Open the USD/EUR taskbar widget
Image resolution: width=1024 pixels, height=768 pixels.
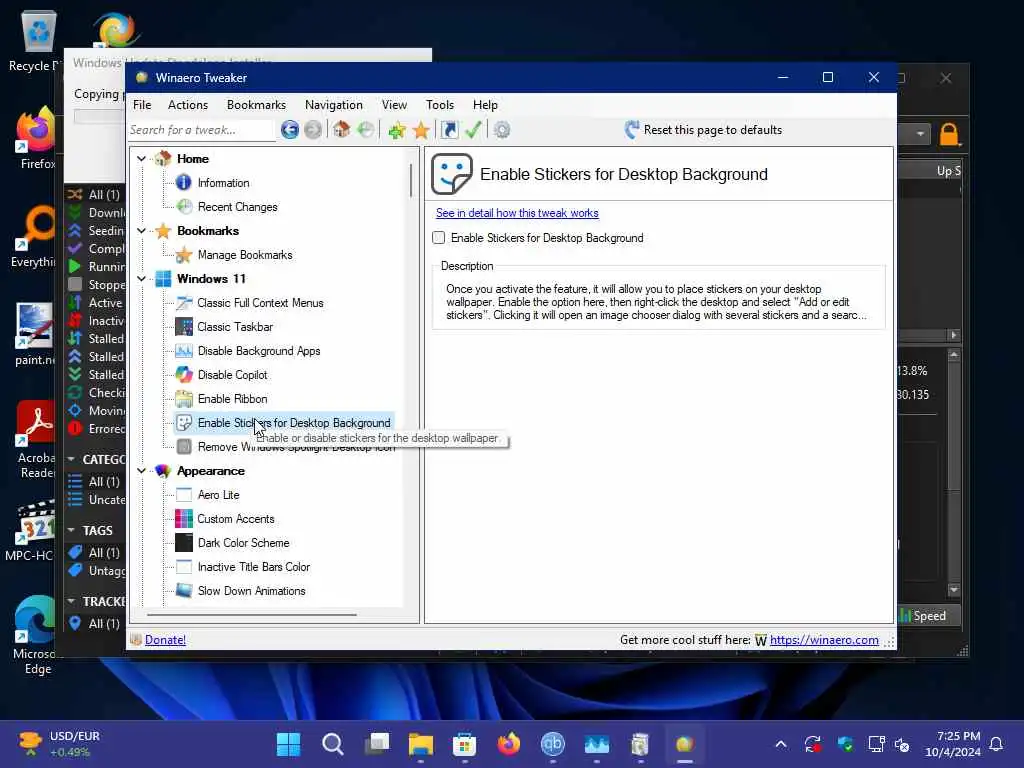point(59,744)
